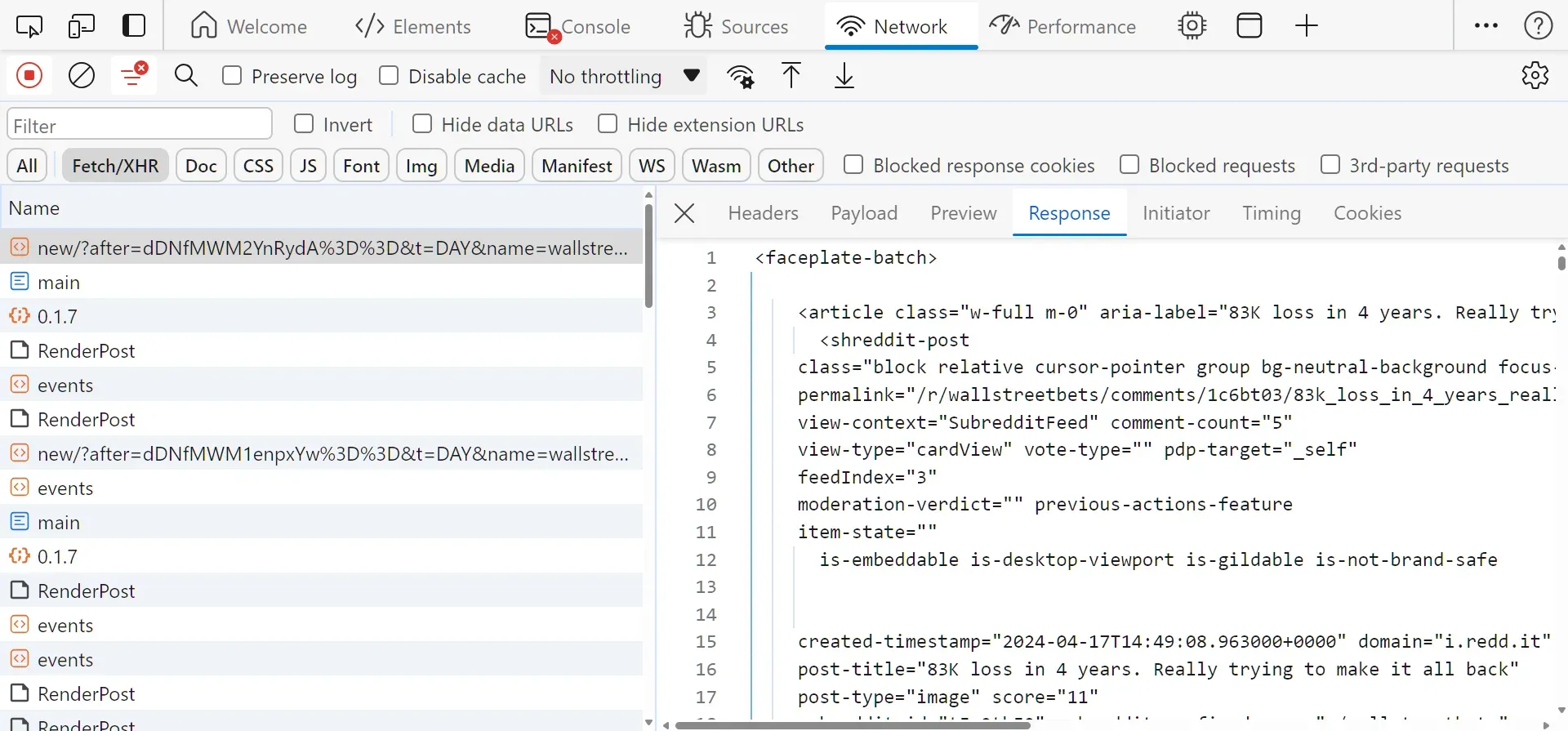
Task: Filter by Media type
Action: [489, 166]
